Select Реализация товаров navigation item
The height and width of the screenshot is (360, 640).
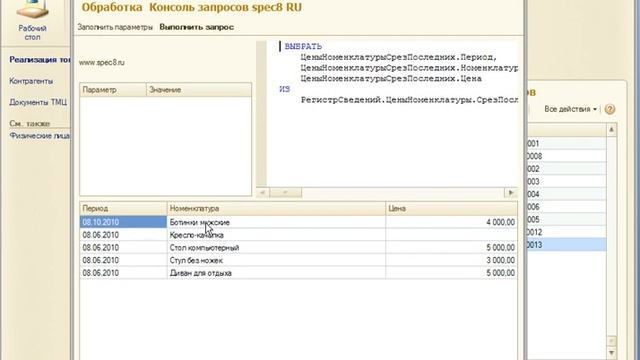point(40,60)
